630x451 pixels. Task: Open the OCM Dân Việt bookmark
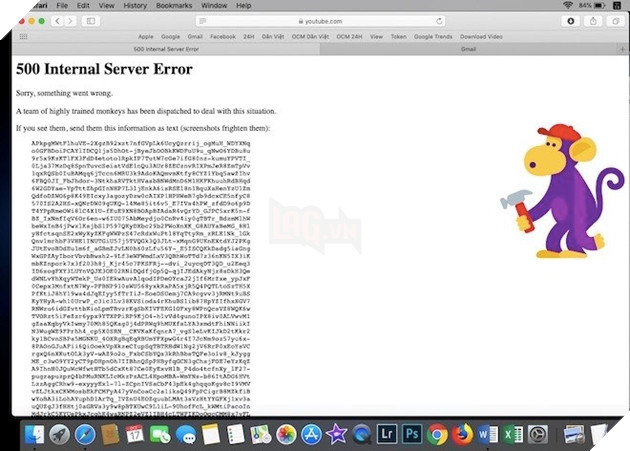[x=310, y=37]
